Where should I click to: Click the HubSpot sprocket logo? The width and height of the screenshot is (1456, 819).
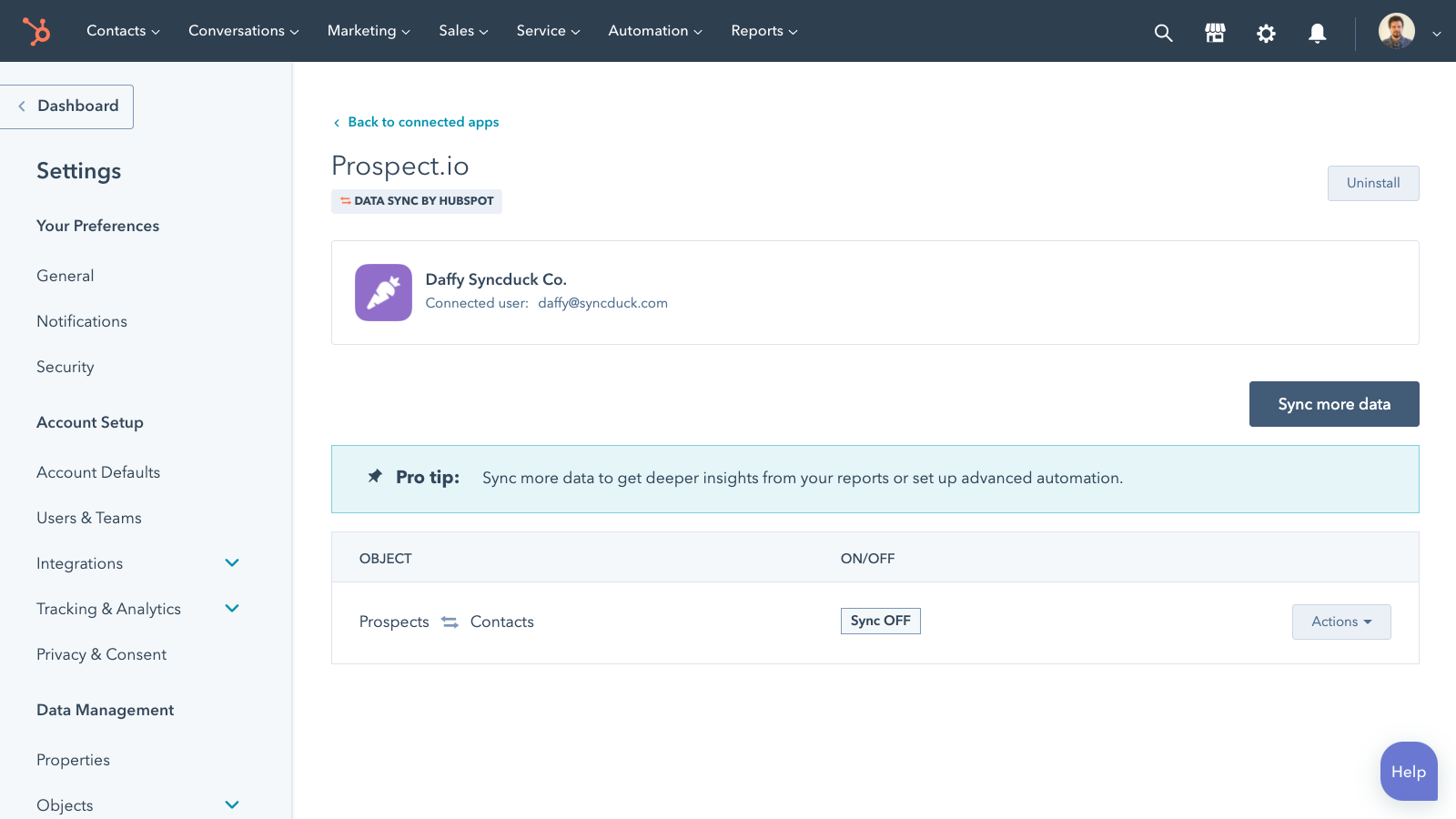point(36,30)
